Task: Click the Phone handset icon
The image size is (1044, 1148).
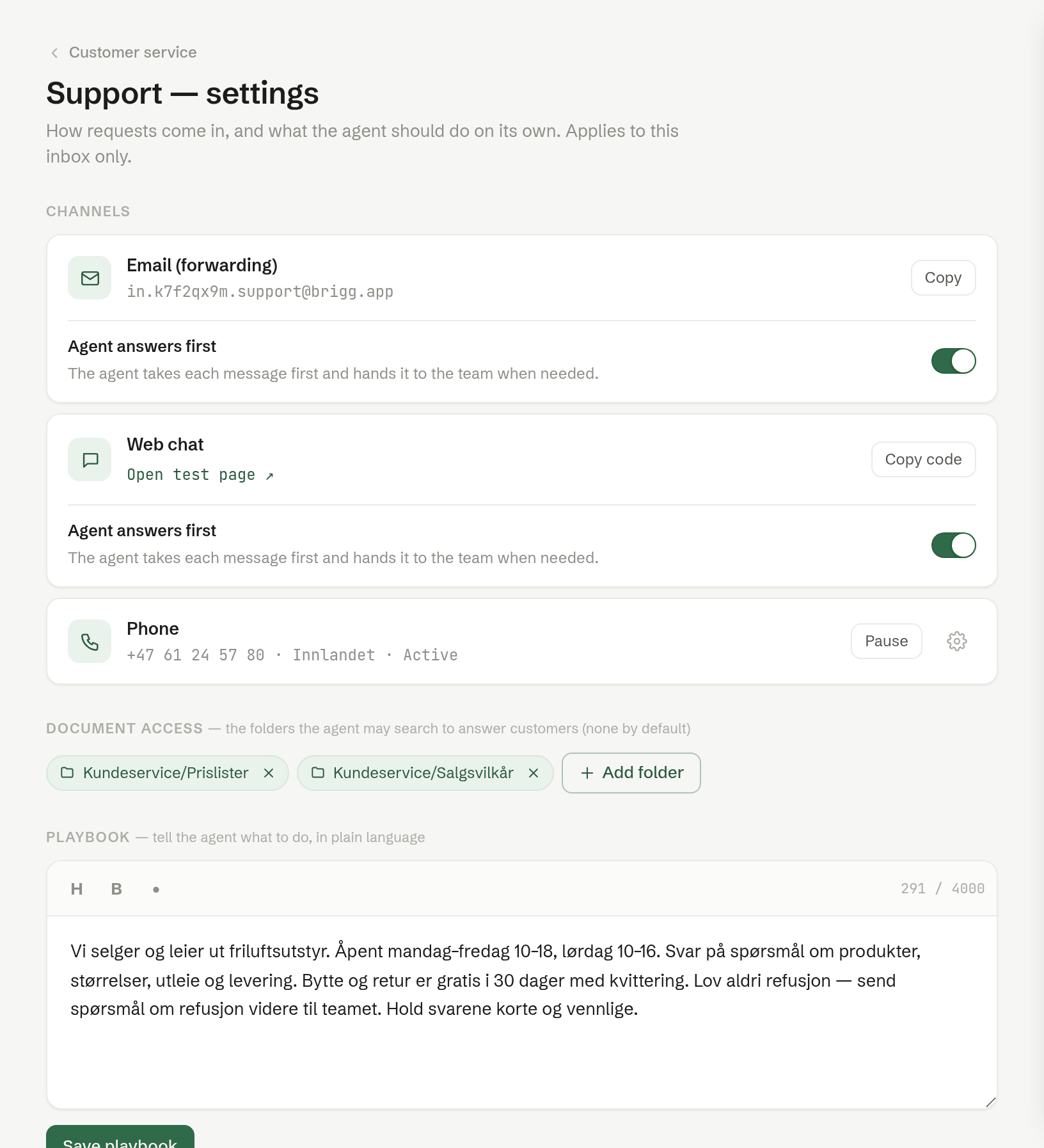Action: pyautogui.click(x=90, y=641)
